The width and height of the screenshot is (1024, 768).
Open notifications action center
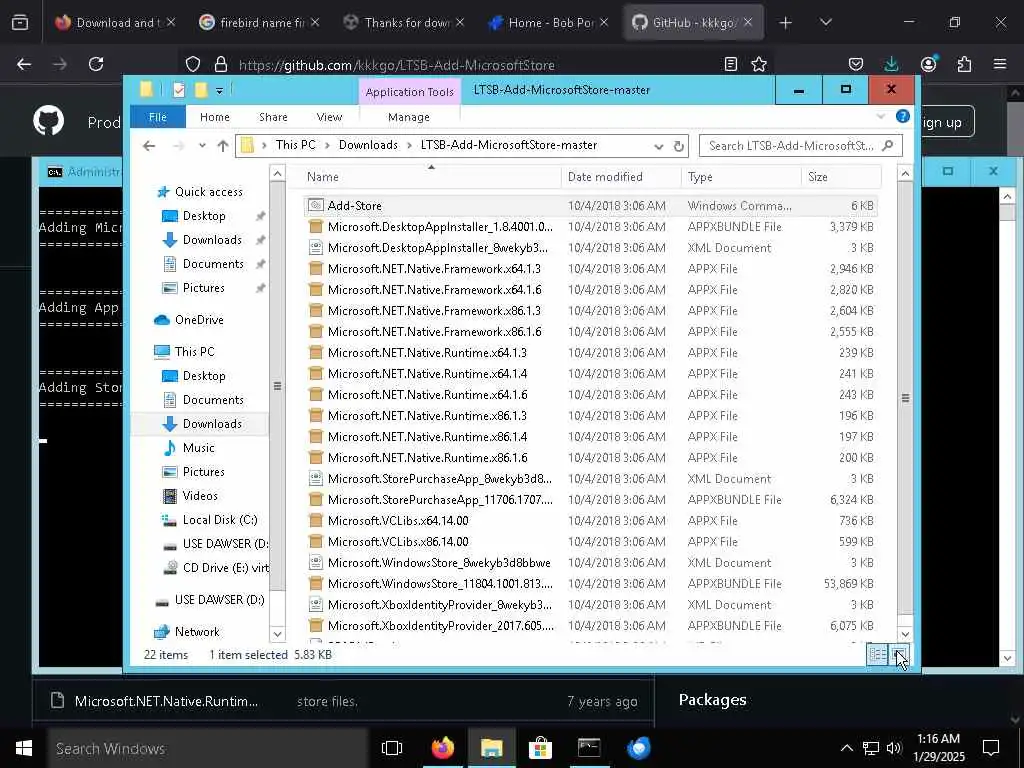[991, 748]
